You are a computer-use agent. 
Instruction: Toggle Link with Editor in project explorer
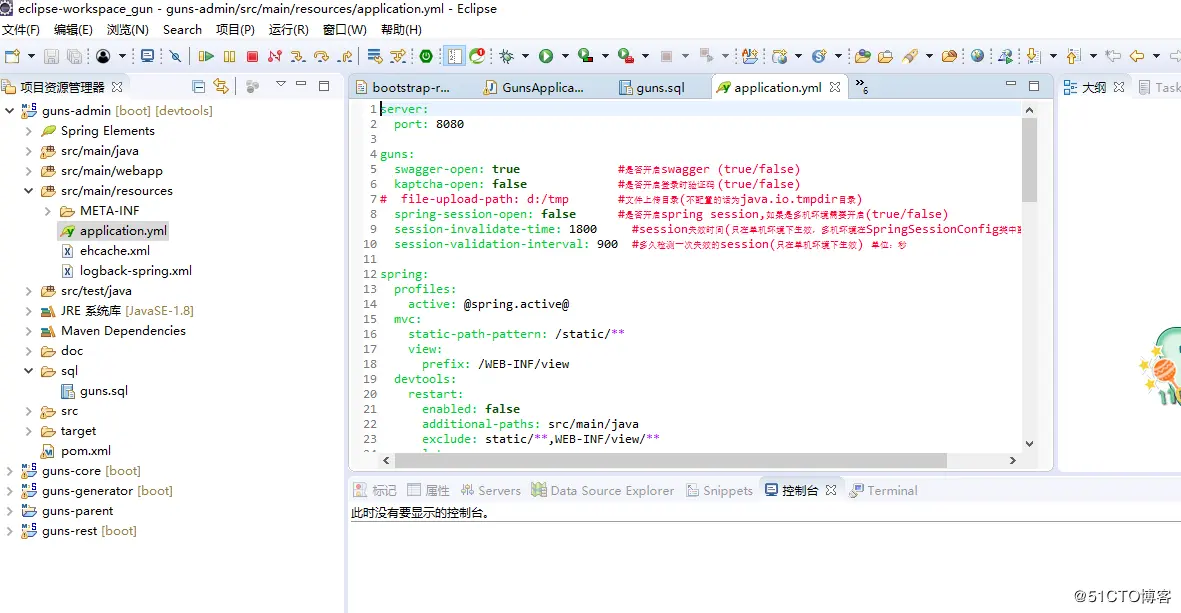click(x=221, y=87)
